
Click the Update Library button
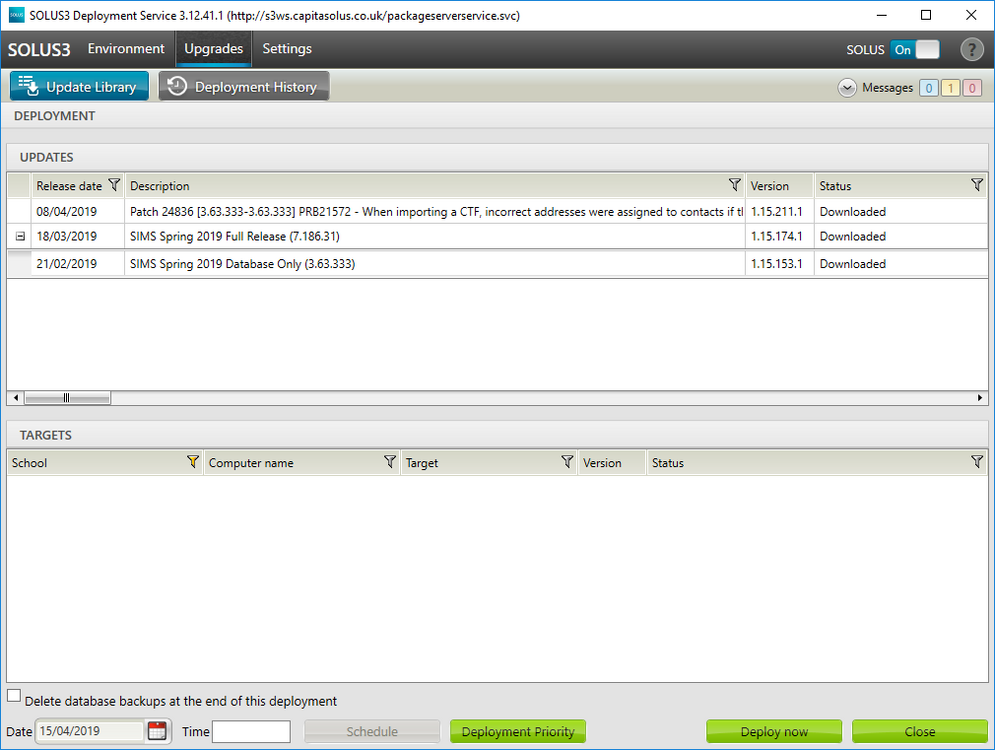pyautogui.click(x=79, y=86)
